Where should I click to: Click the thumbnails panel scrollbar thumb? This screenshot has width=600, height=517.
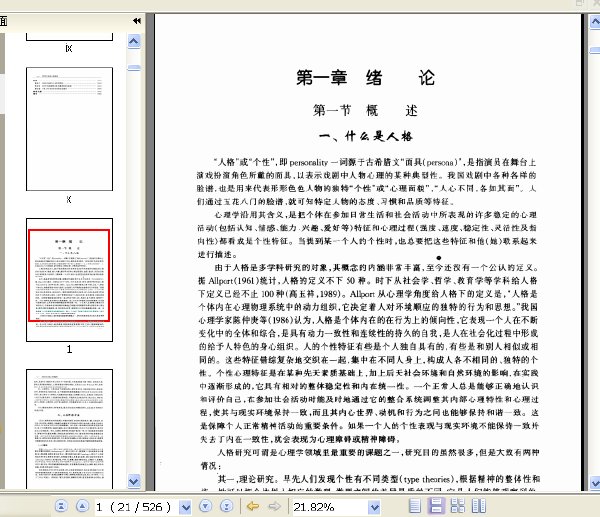[x=134, y=68]
